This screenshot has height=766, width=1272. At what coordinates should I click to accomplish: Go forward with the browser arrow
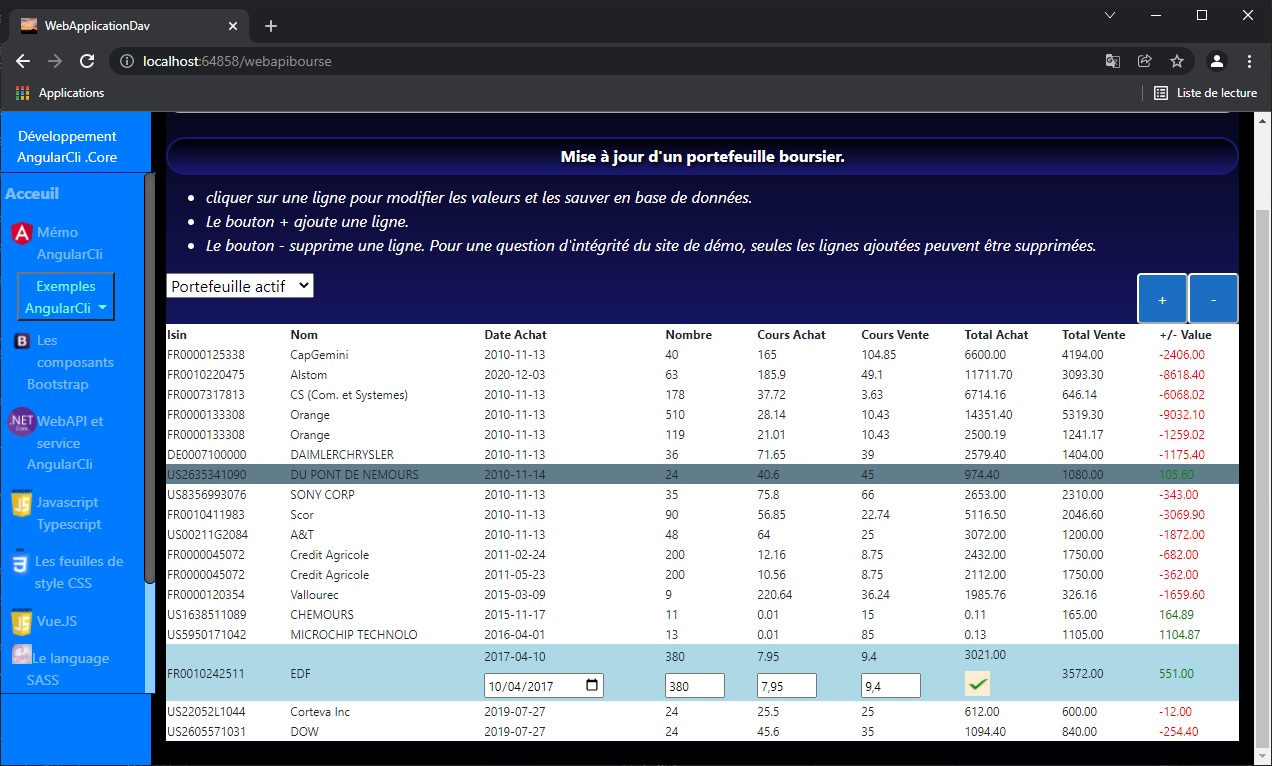point(55,61)
